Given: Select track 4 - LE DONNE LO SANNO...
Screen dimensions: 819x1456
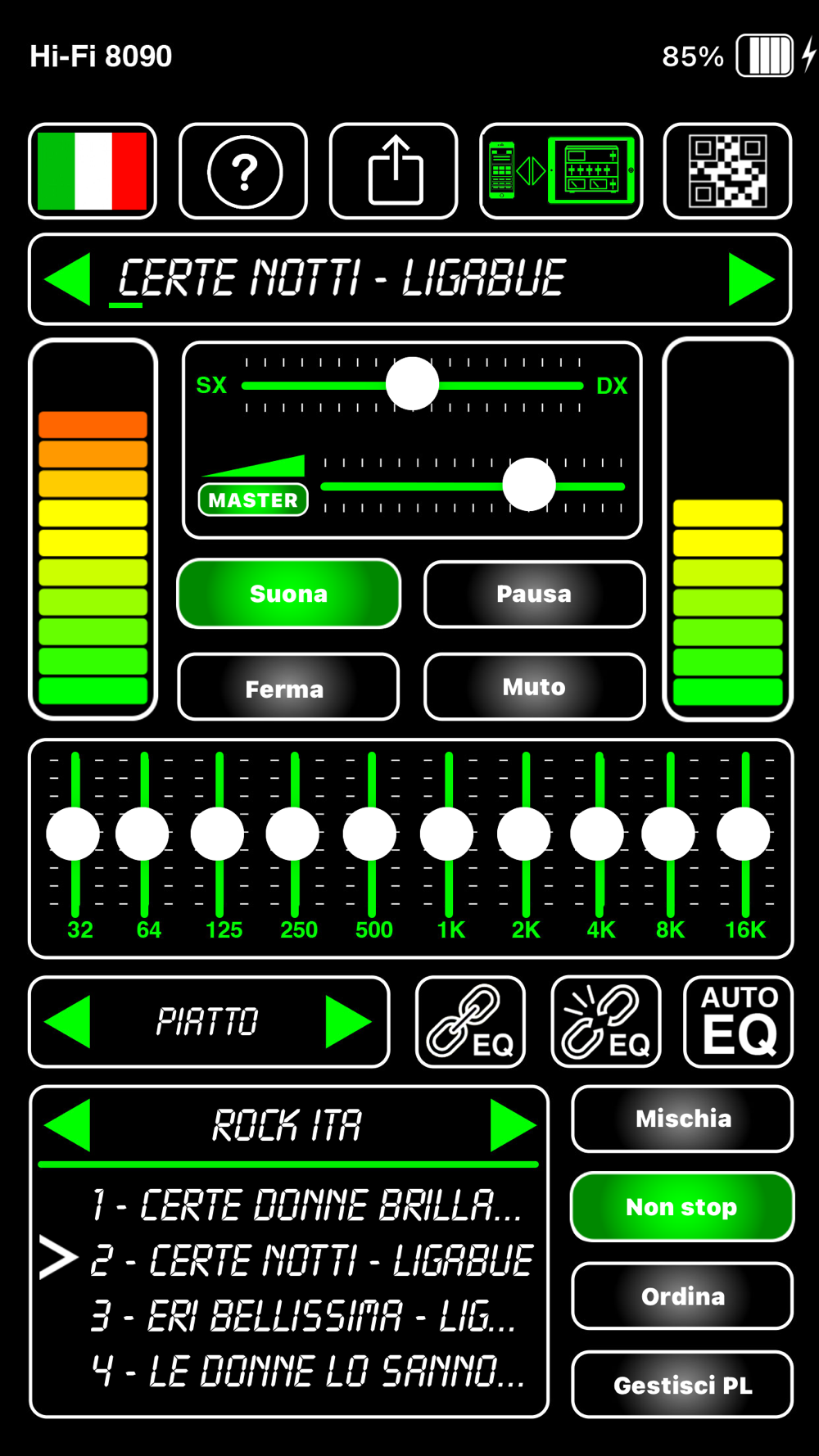Looking at the screenshot, I should (307, 1371).
